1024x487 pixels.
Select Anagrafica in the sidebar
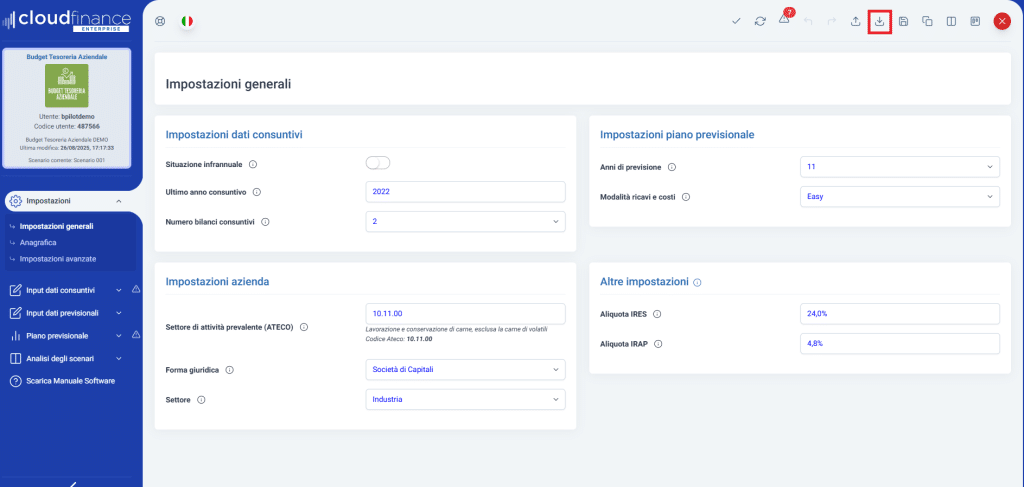pyautogui.click(x=38, y=242)
